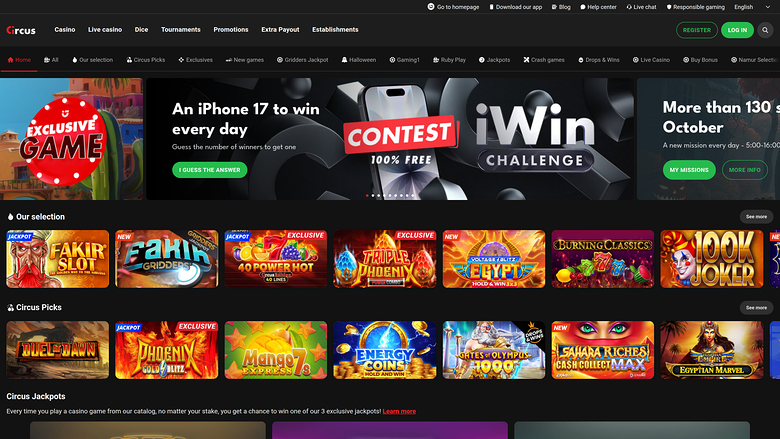The height and width of the screenshot is (439, 780).
Task: Follow the Learn more jackpots link
Action: 399,412
